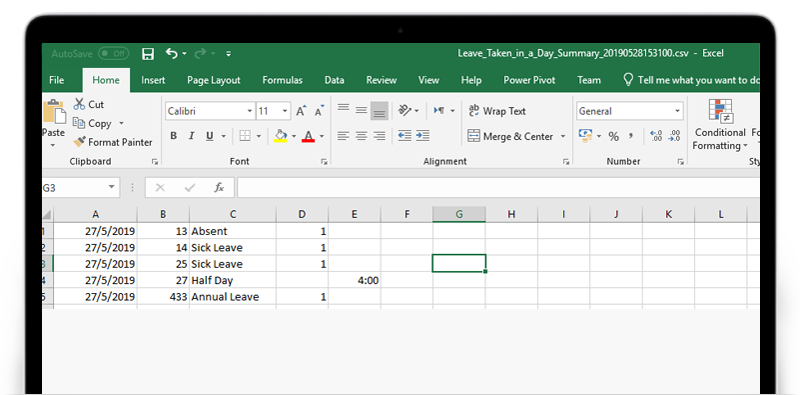800x395 pixels.
Task: Open the Font settings dialog launcher
Action: (323, 162)
